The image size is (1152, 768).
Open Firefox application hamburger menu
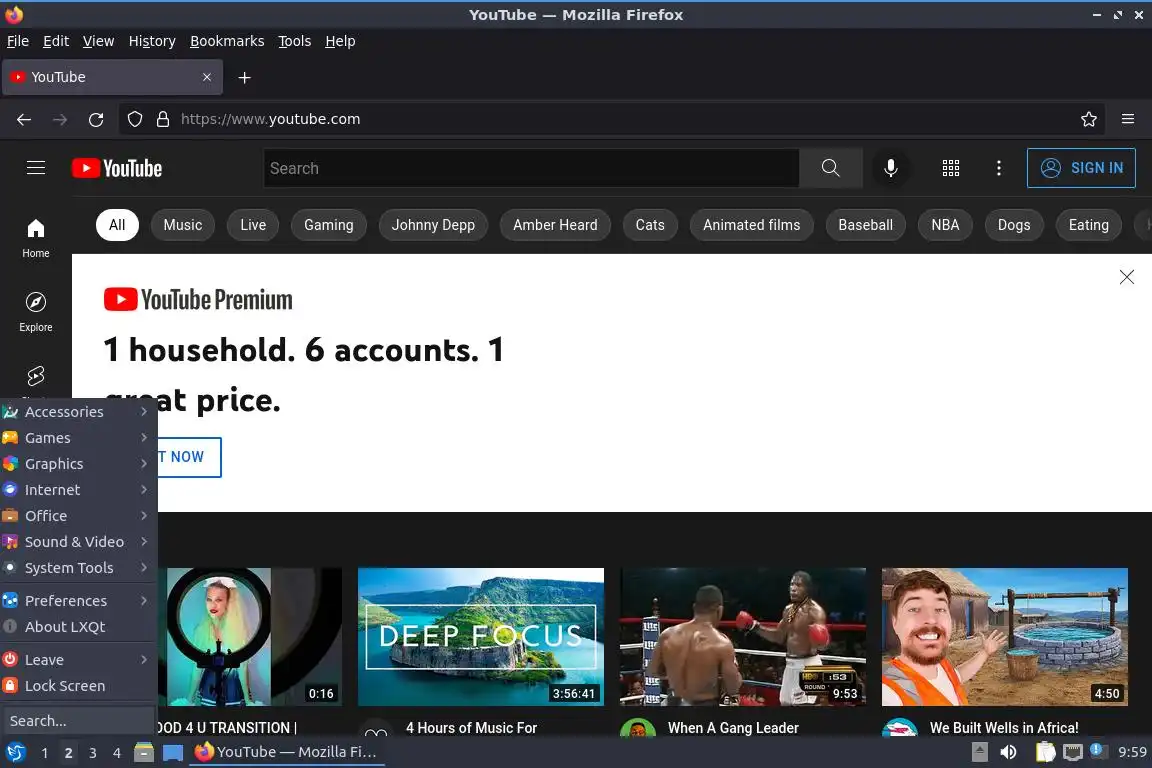pyautogui.click(x=1128, y=119)
